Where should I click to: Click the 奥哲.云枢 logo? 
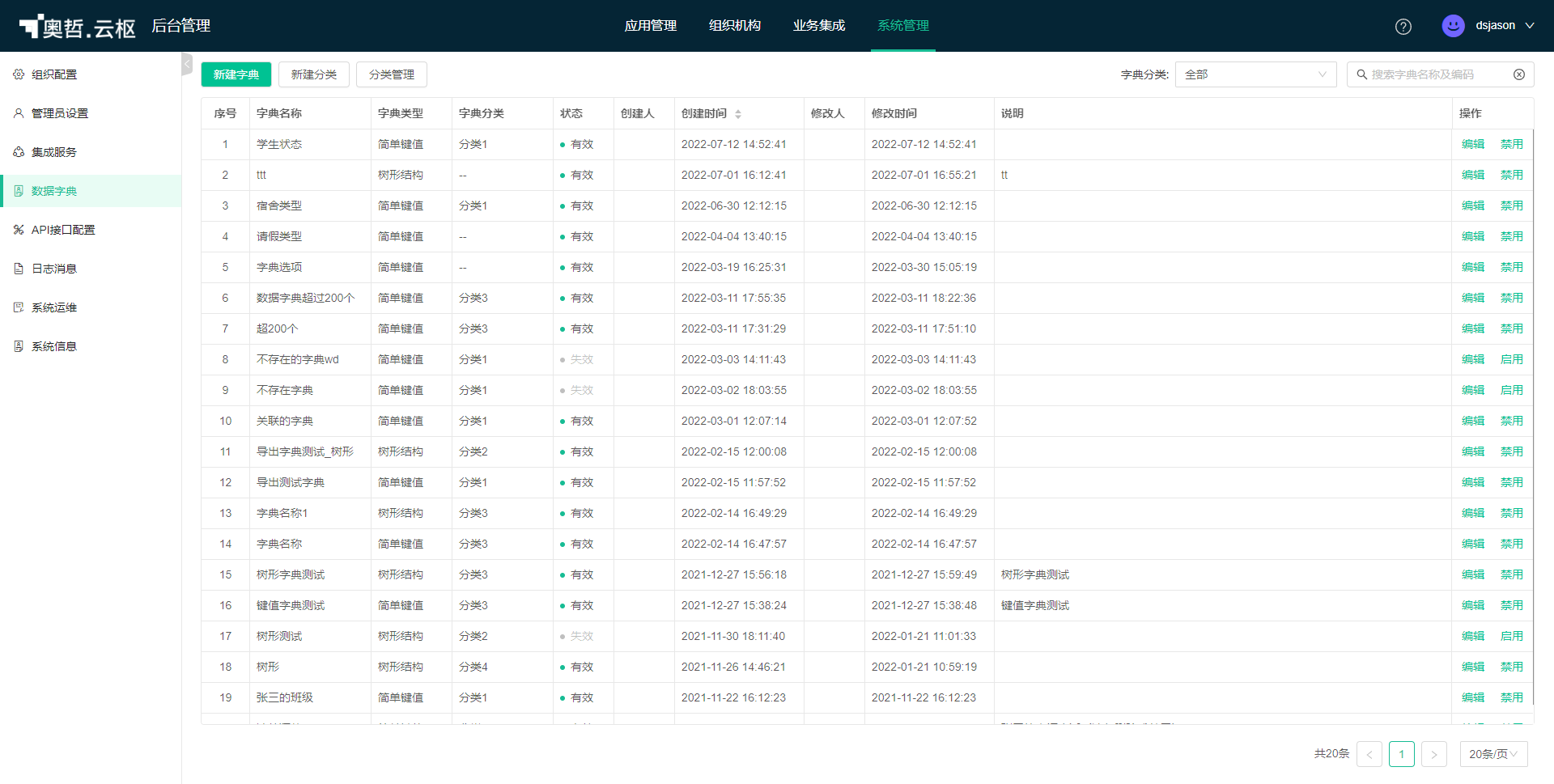point(78,27)
